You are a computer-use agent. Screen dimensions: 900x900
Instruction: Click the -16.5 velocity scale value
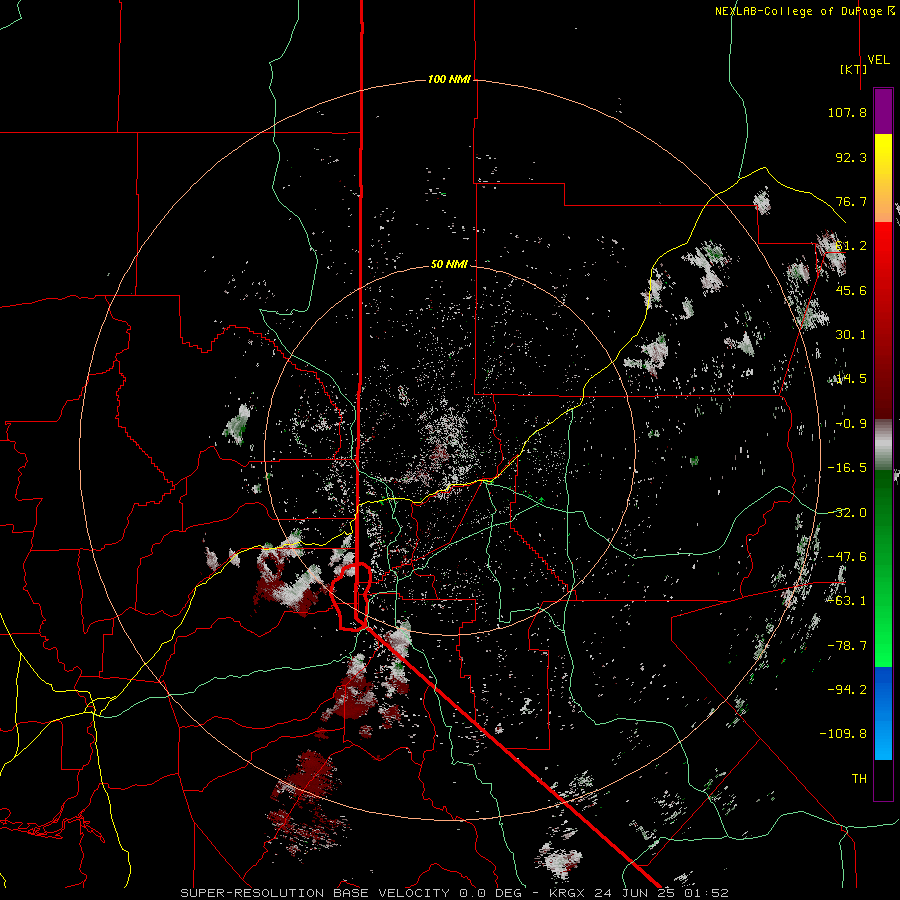coord(847,468)
